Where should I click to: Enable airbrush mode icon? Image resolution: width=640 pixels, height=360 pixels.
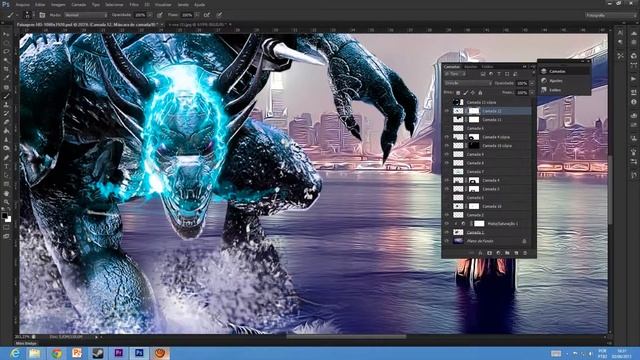[207, 15]
